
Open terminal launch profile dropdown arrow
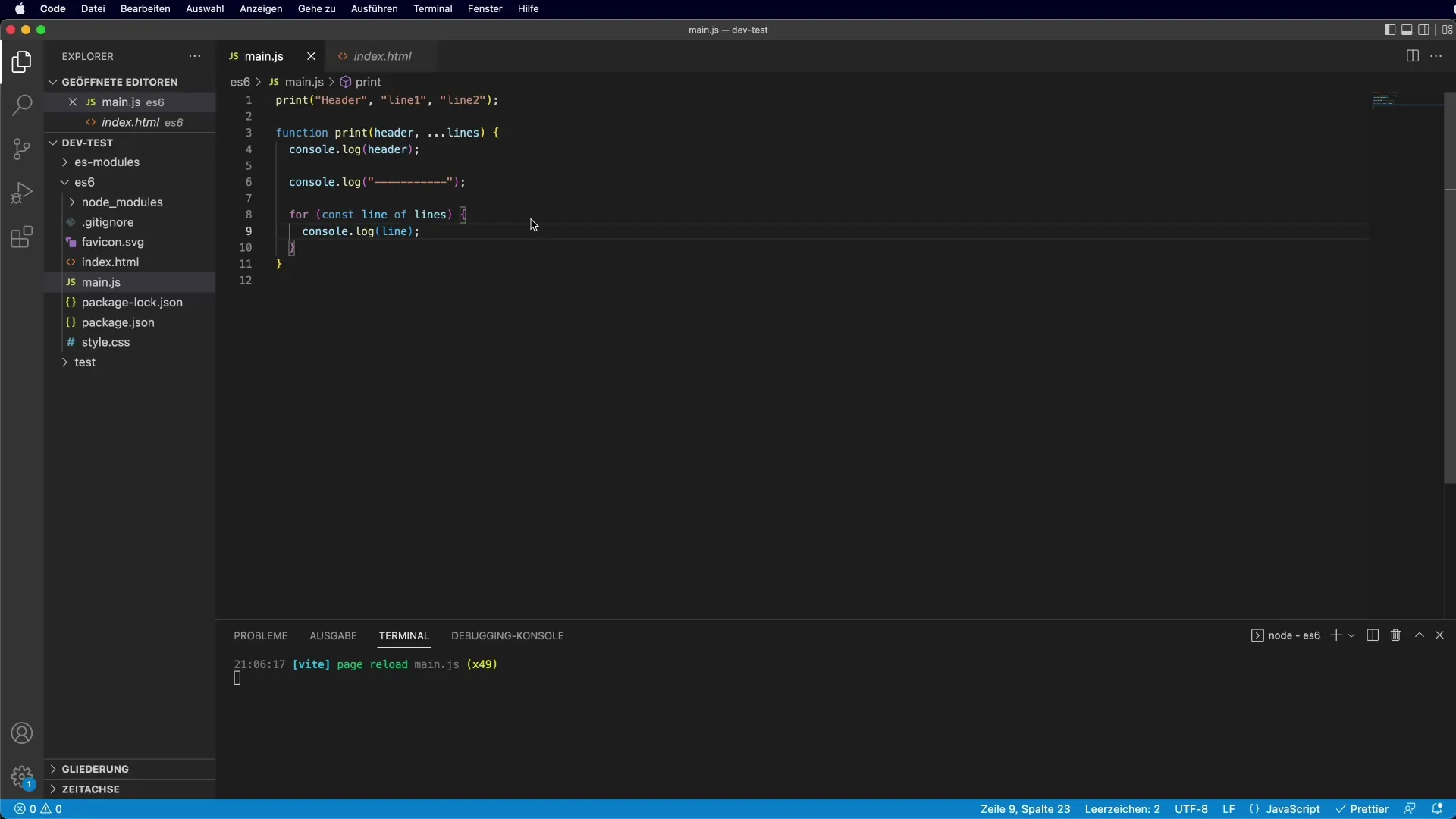click(x=1351, y=636)
